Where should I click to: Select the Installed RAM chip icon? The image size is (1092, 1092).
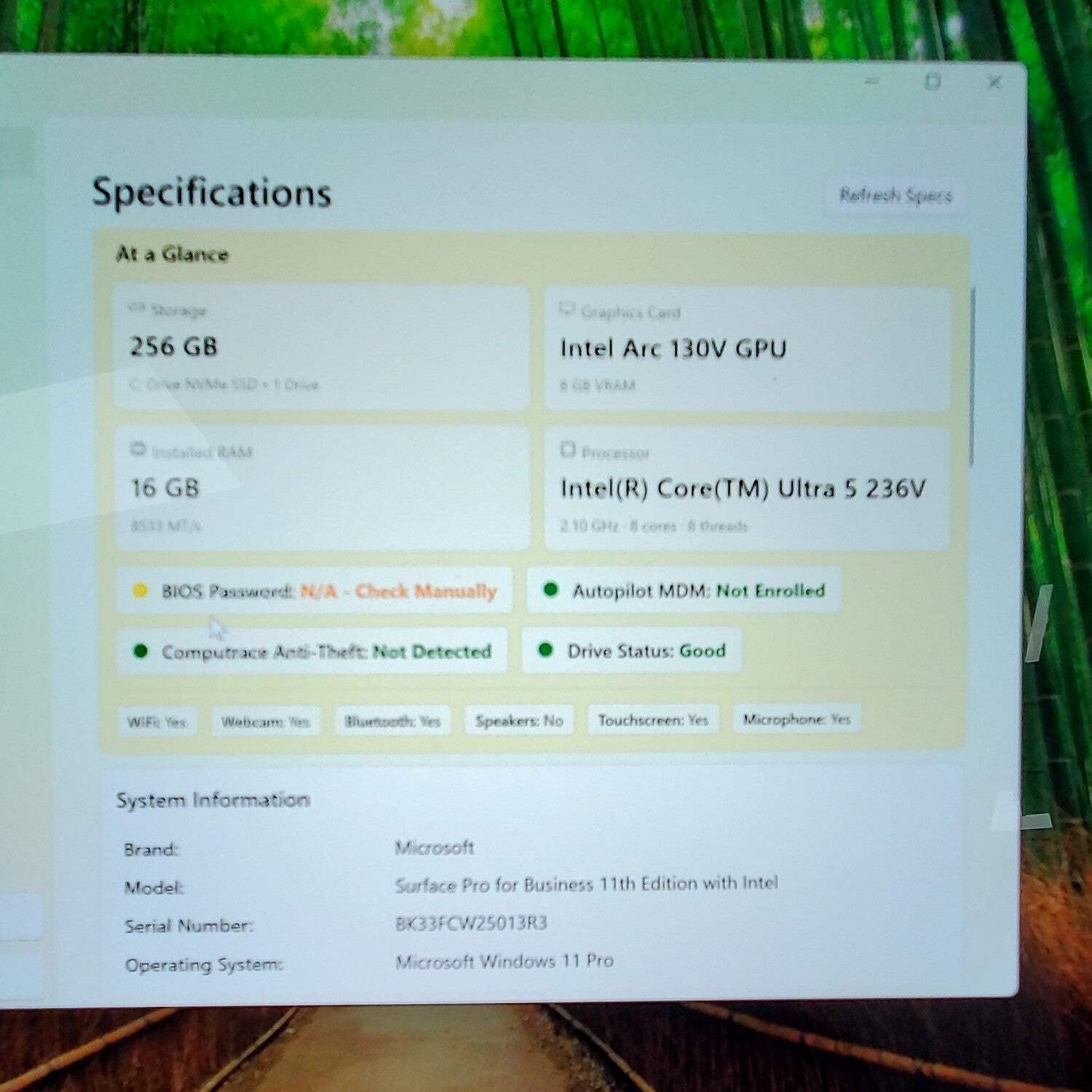coord(138,449)
